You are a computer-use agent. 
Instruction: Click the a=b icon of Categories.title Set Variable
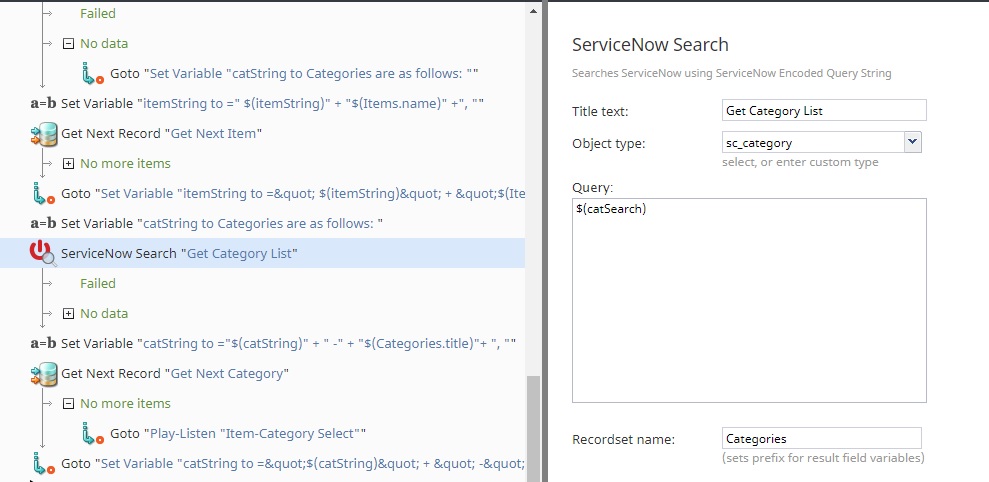[43, 343]
